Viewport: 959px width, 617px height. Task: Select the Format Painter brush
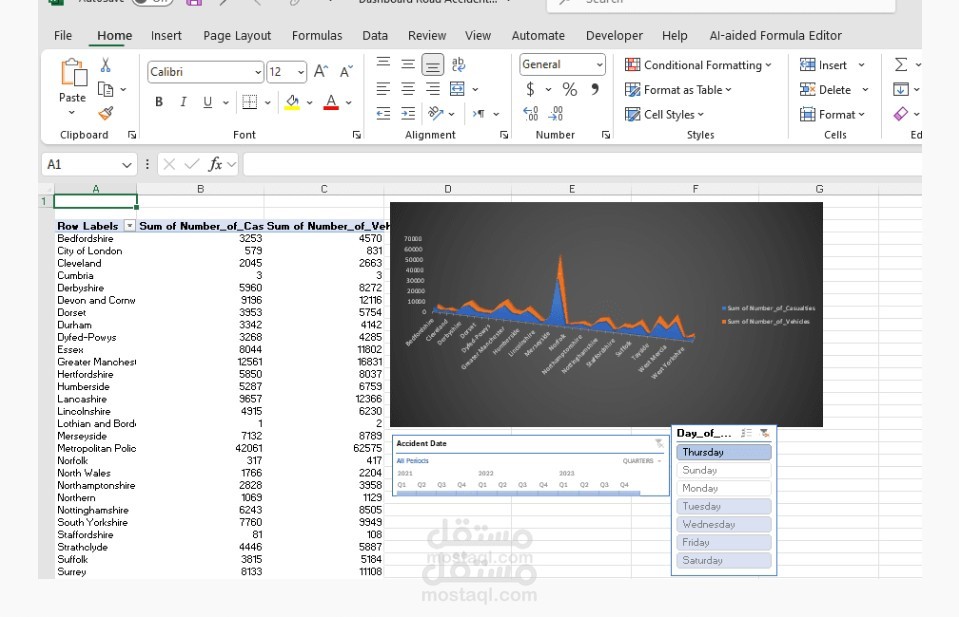[105, 113]
